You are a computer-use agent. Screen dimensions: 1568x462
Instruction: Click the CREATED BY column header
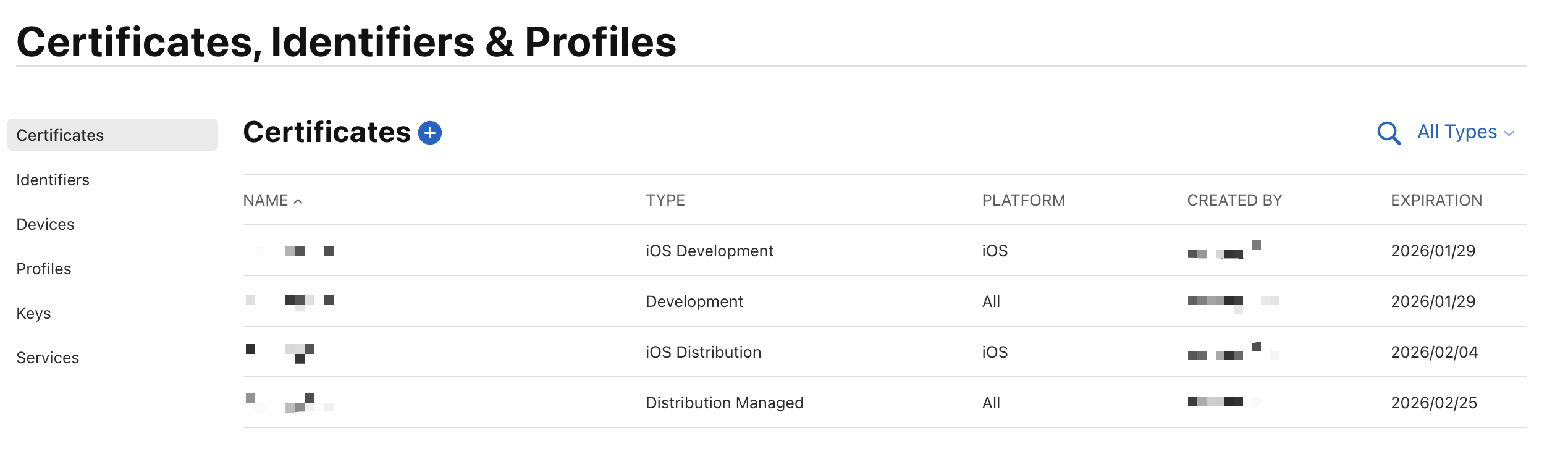point(1234,201)
